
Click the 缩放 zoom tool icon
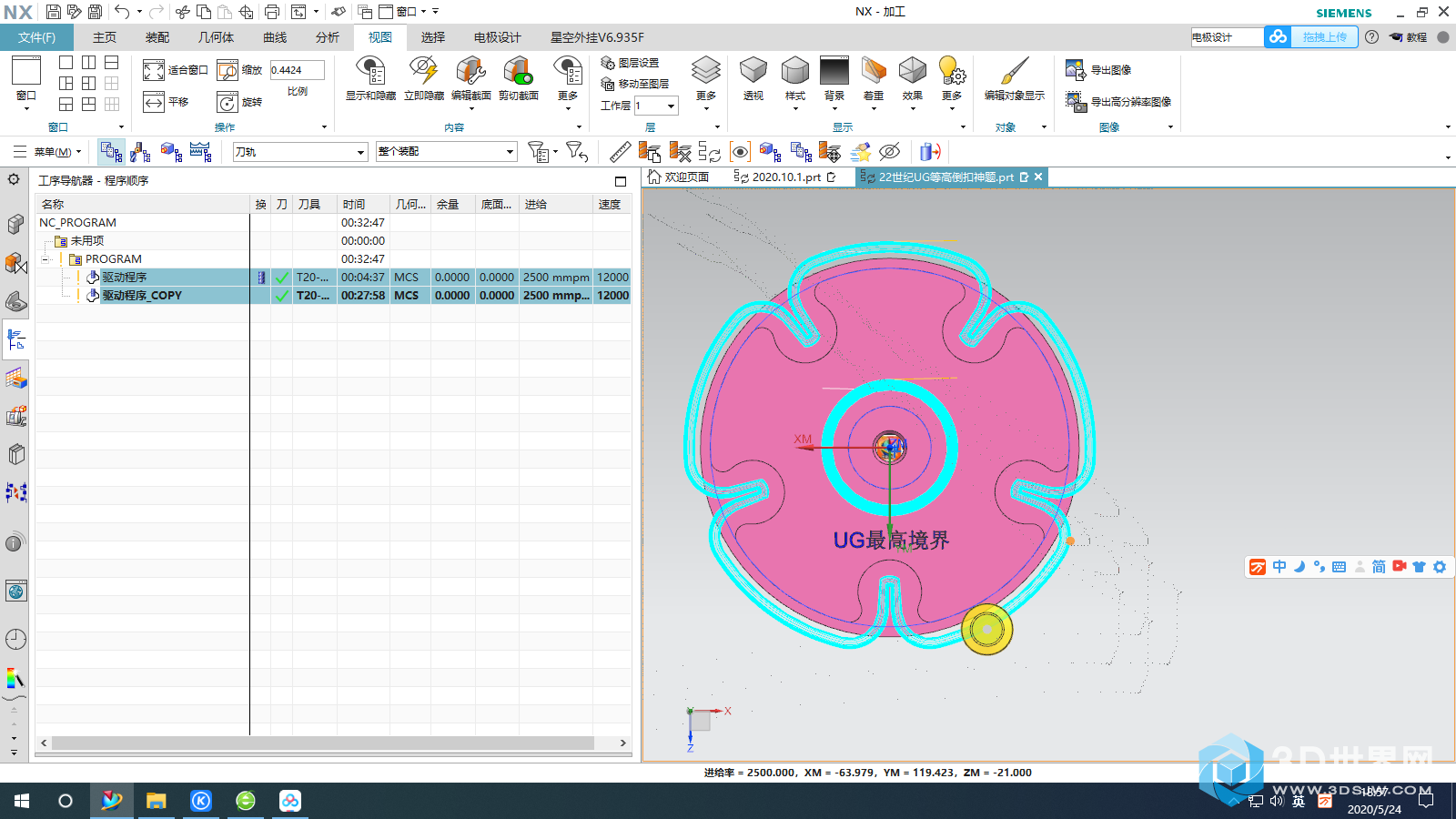[x=227, y=70]
